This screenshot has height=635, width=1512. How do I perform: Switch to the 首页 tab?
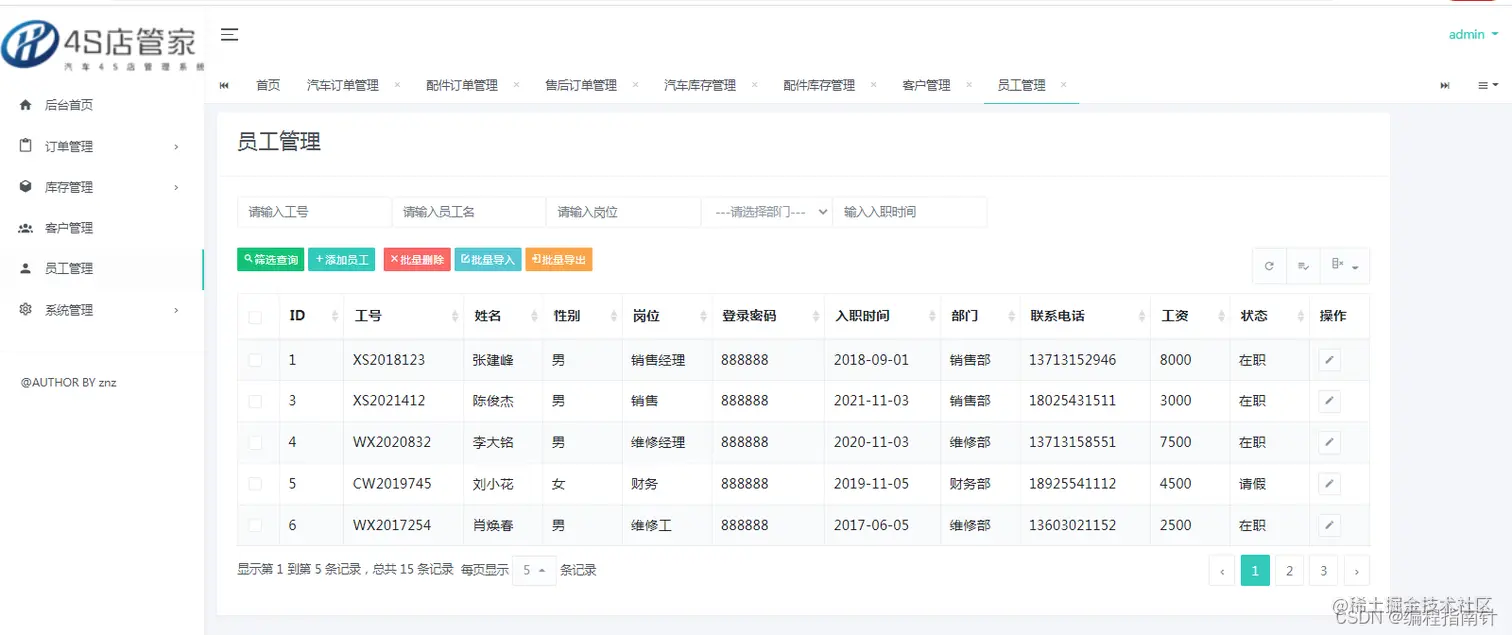pos(268,85)
